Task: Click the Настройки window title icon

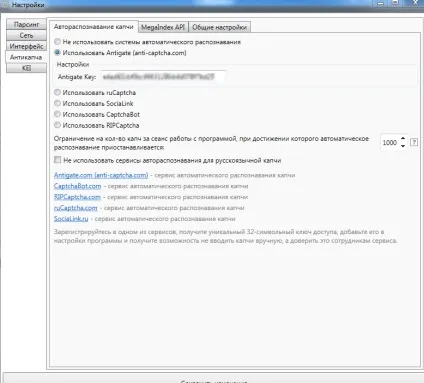Action: click(x=6, y=5)
